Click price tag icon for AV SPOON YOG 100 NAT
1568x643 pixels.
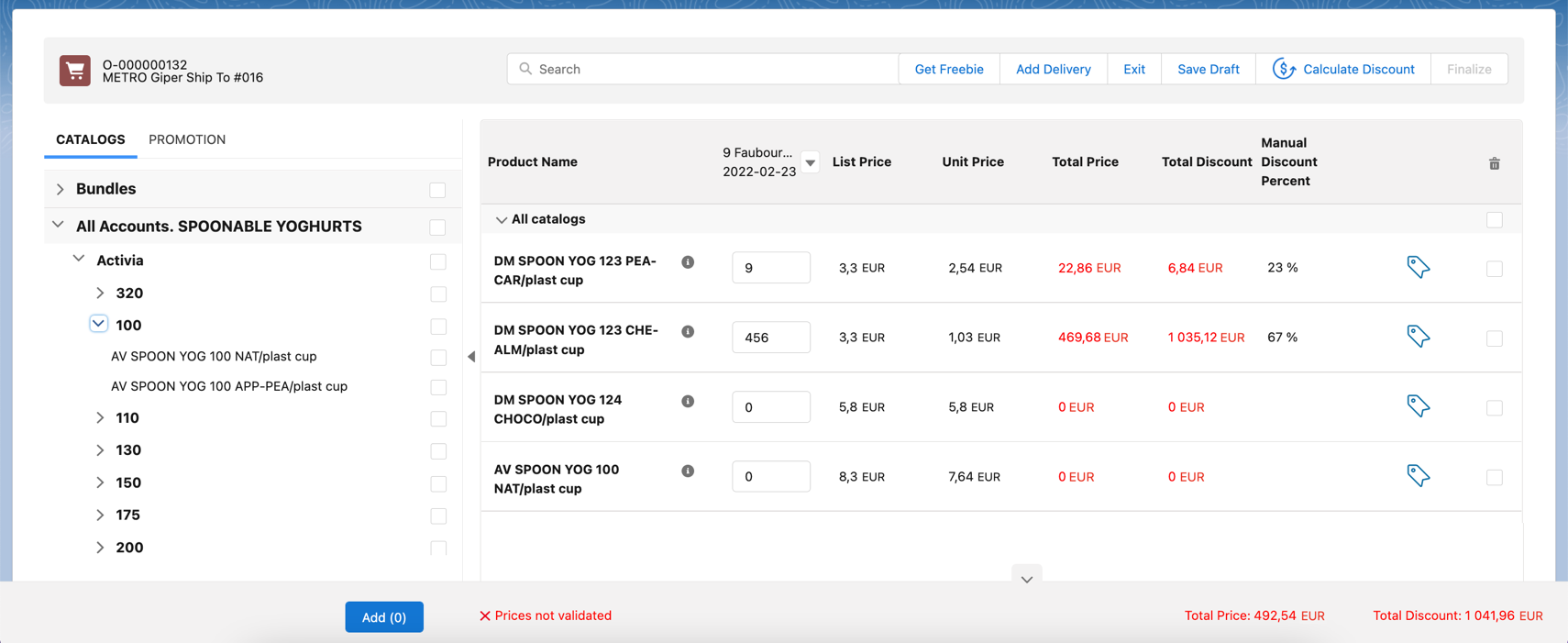(x=1419, y=475)
